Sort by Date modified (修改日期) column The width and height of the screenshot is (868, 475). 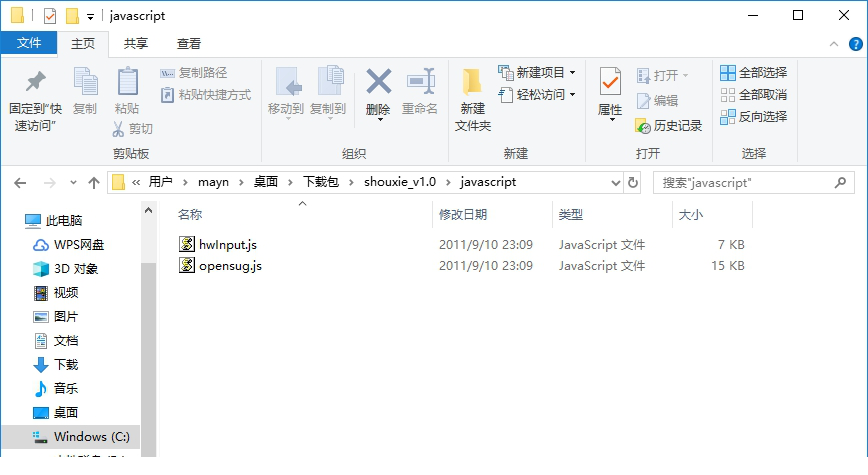click(x=463, y=215)
